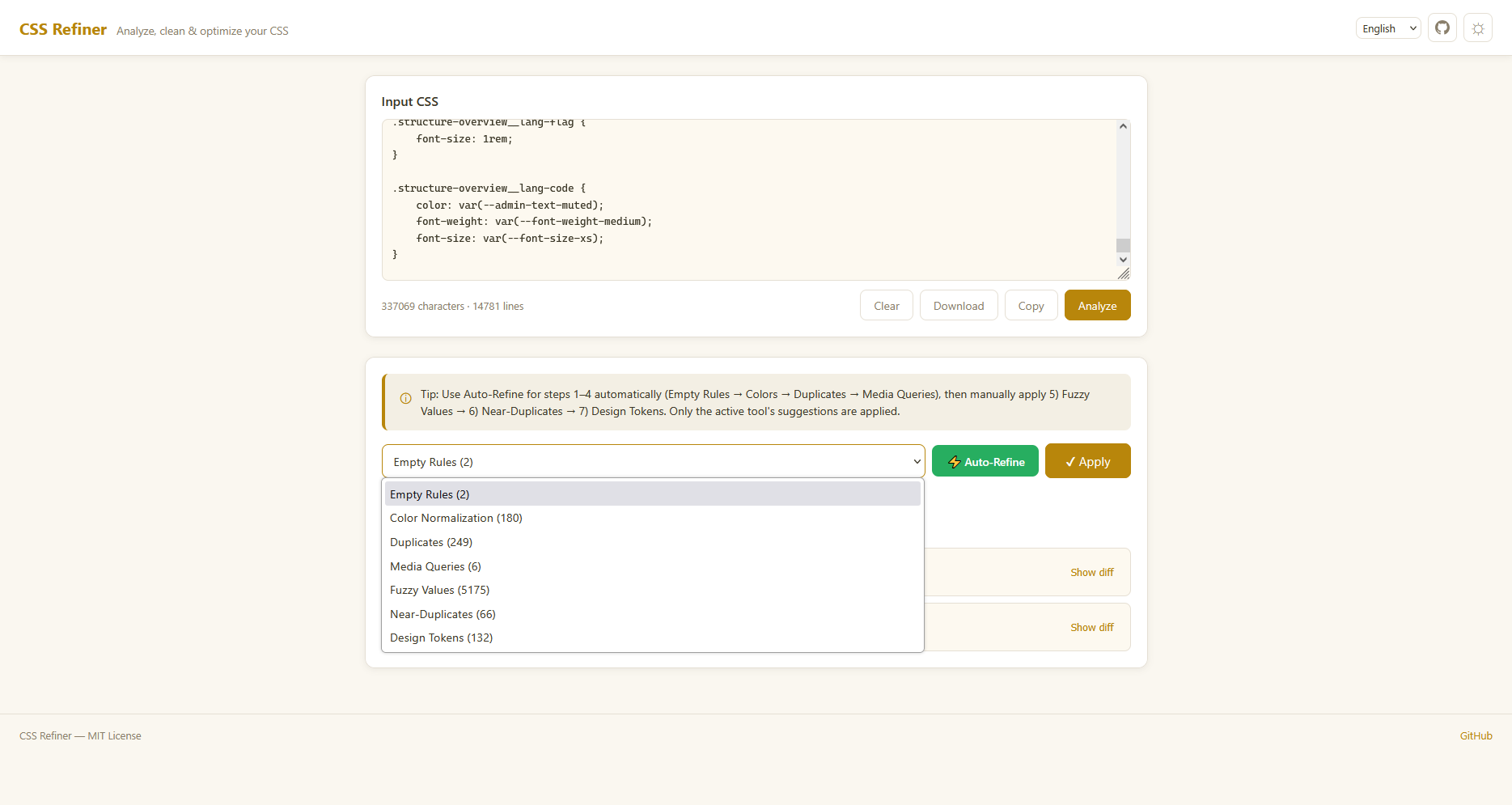Viewport: 1512px width, 805px height.
Task: Click the CSS Refiner logo title
Action: 63,29
